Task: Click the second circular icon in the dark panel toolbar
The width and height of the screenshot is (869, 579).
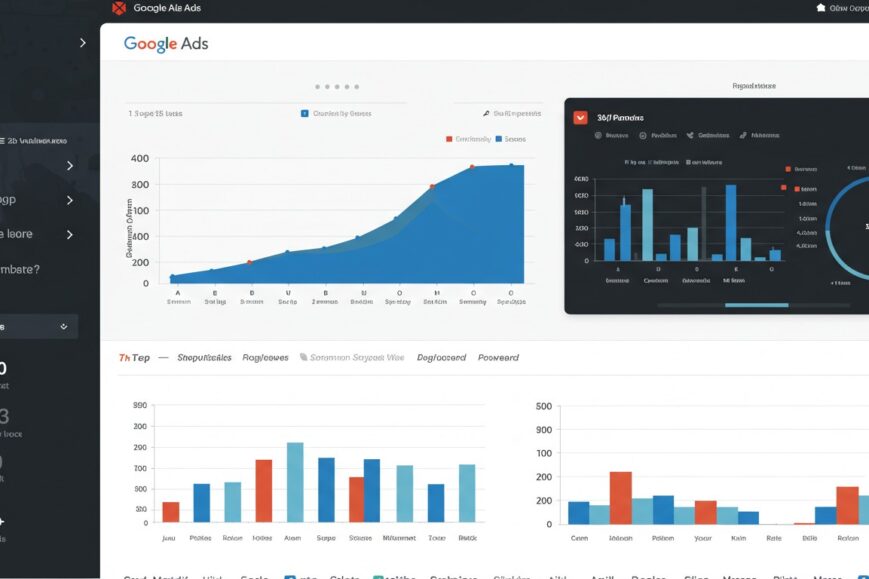Action: pyautogui.click(x=643, y=135)
